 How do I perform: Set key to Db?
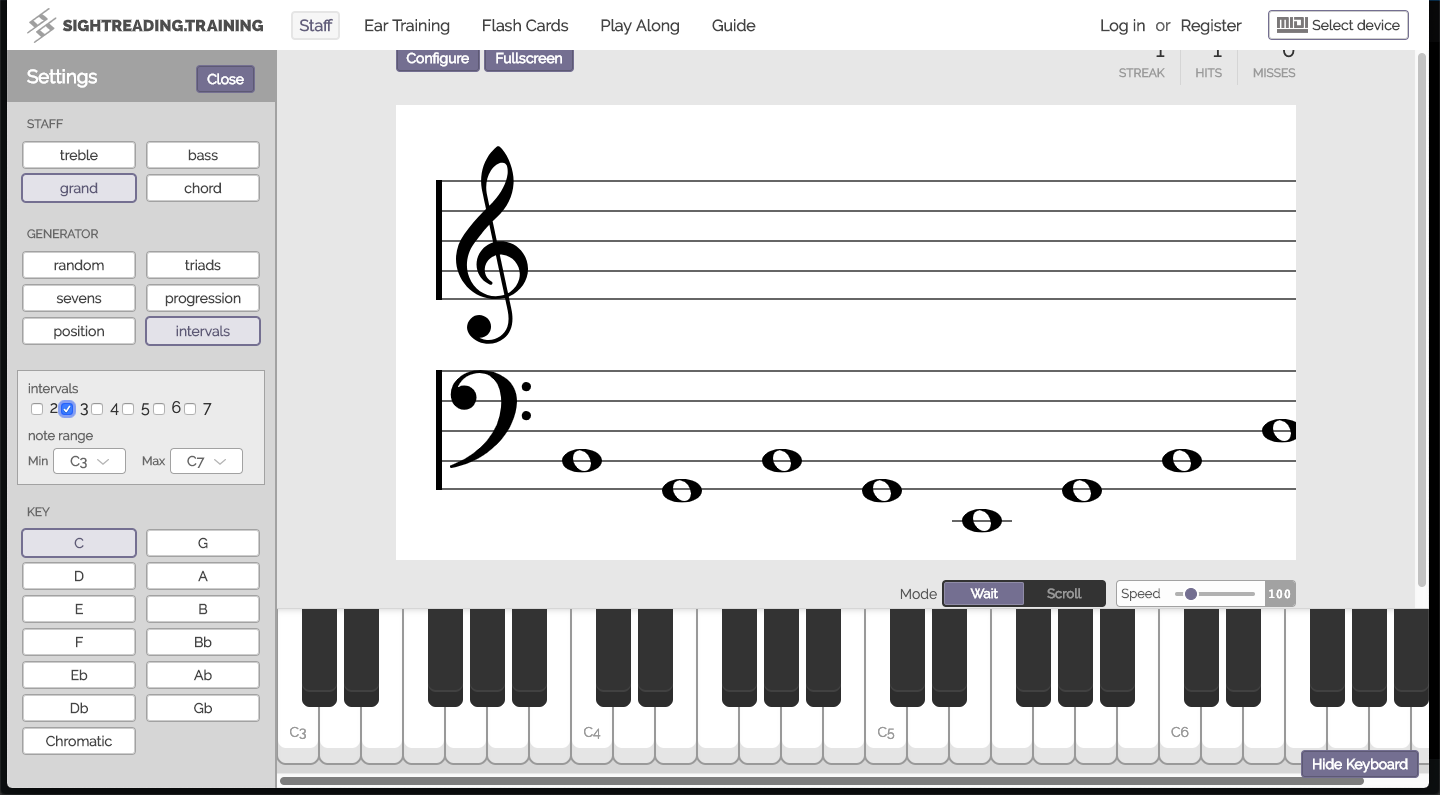(79, 708)
